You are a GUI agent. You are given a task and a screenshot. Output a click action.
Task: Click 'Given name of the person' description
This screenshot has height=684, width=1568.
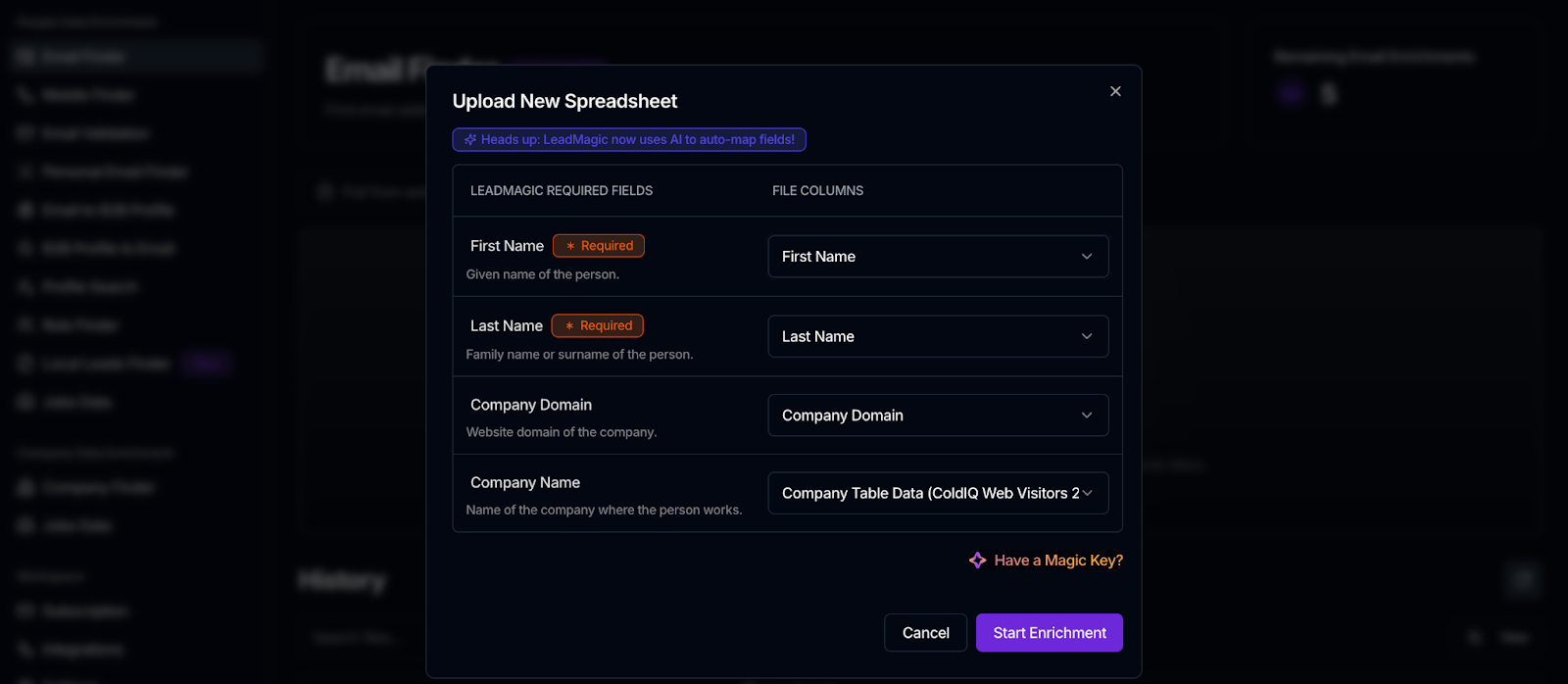pos(543,274)
